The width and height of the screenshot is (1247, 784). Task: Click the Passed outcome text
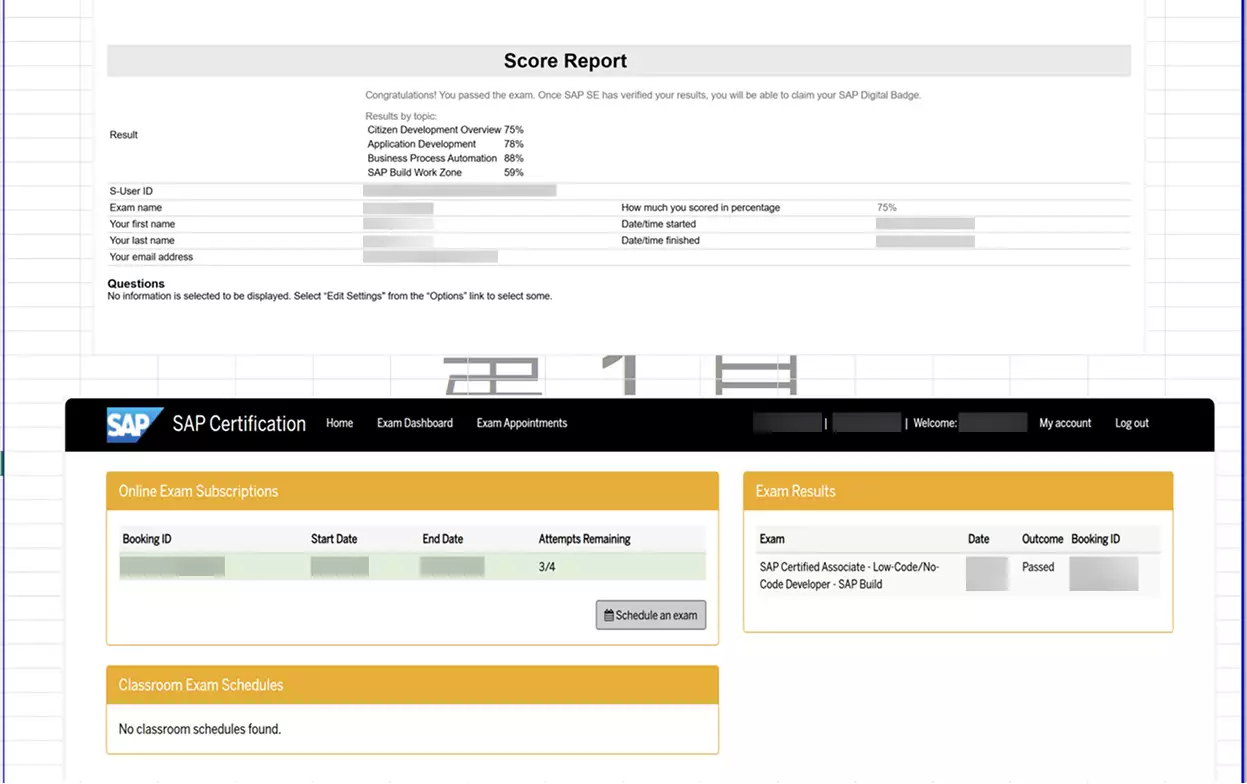click(x=1038, y=567)
